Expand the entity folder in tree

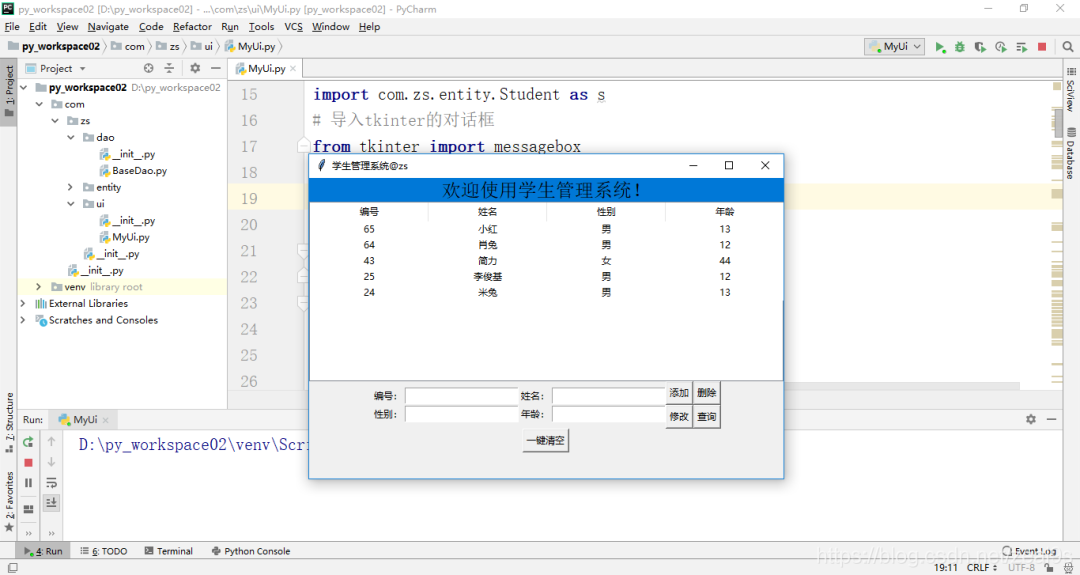(70, 187)
